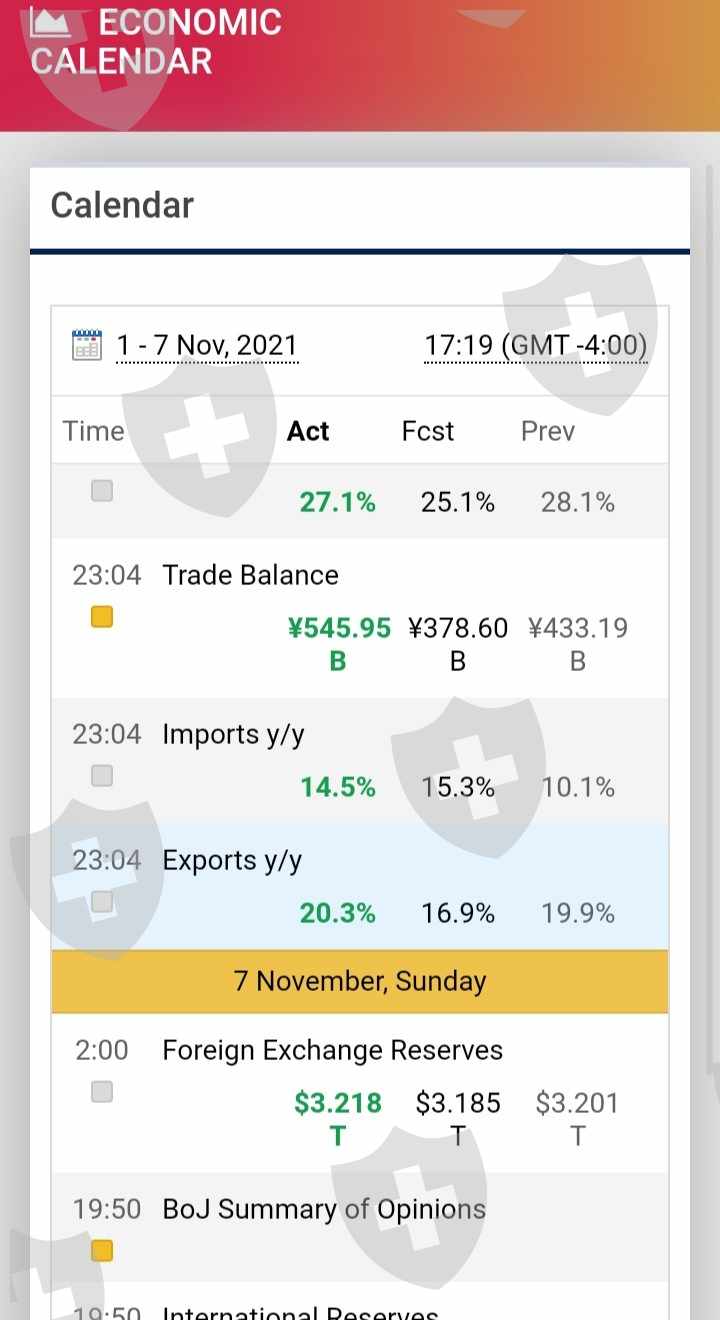Viewport: 720px width, 1320px height.
Task: Toggle the checkbox in the 27.1% row
Action: (102, 491)
